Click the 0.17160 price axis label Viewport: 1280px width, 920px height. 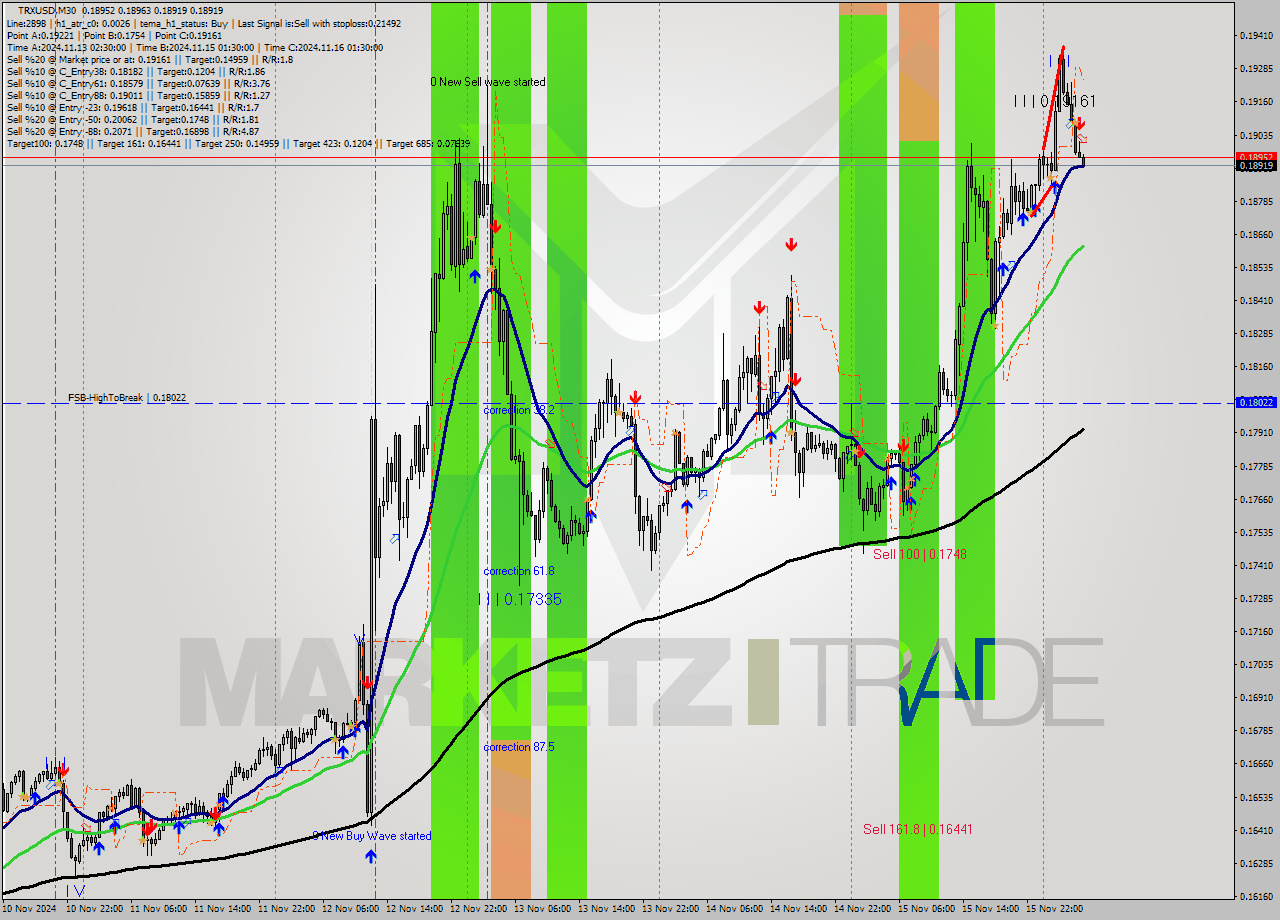pyautogui.click(x=1256, y=631)
